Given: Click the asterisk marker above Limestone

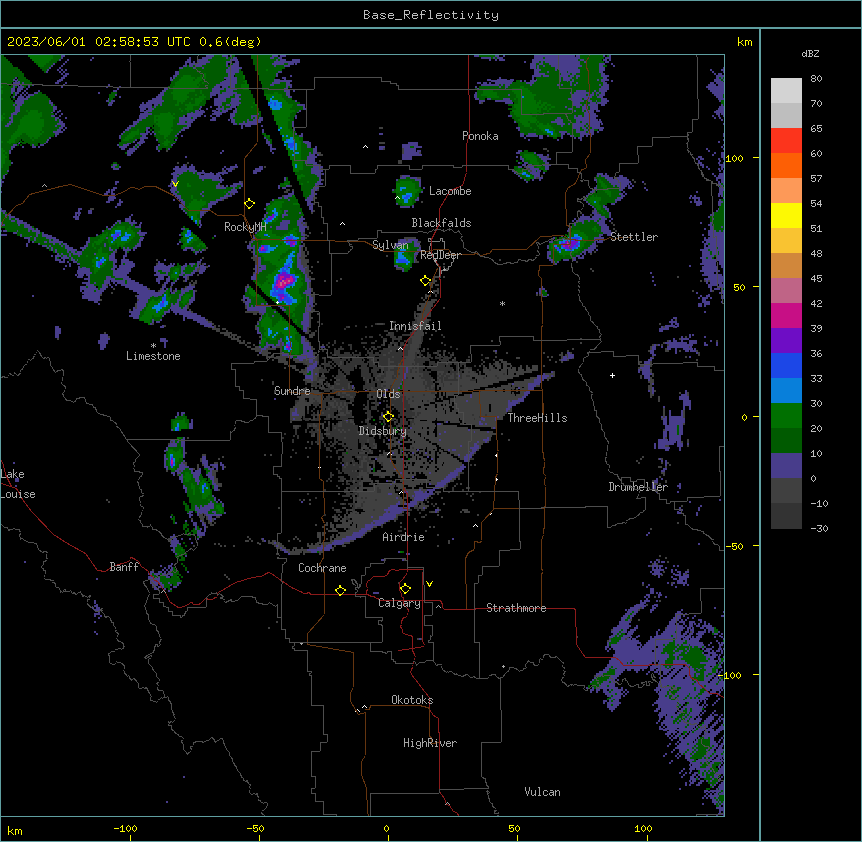Looking at the screenshot, I should [153, 345].
